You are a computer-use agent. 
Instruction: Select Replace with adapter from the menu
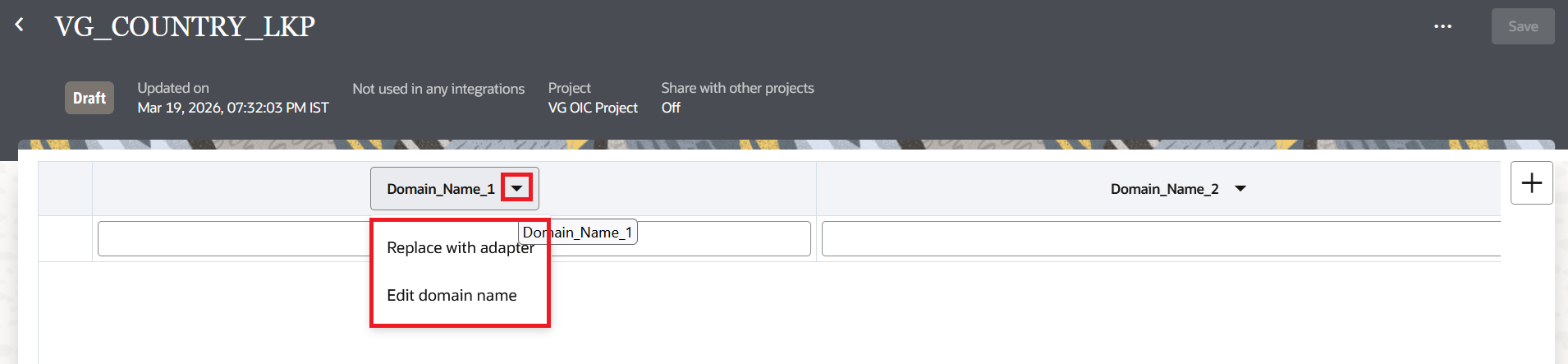(460, 248)
